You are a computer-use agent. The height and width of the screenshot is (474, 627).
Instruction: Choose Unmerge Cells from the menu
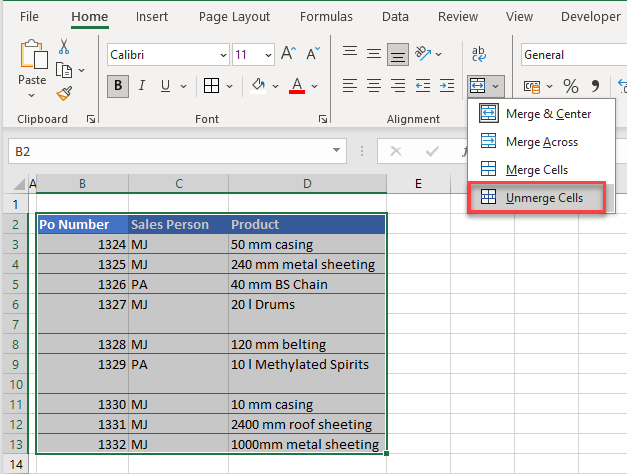[x=544, y=198]
